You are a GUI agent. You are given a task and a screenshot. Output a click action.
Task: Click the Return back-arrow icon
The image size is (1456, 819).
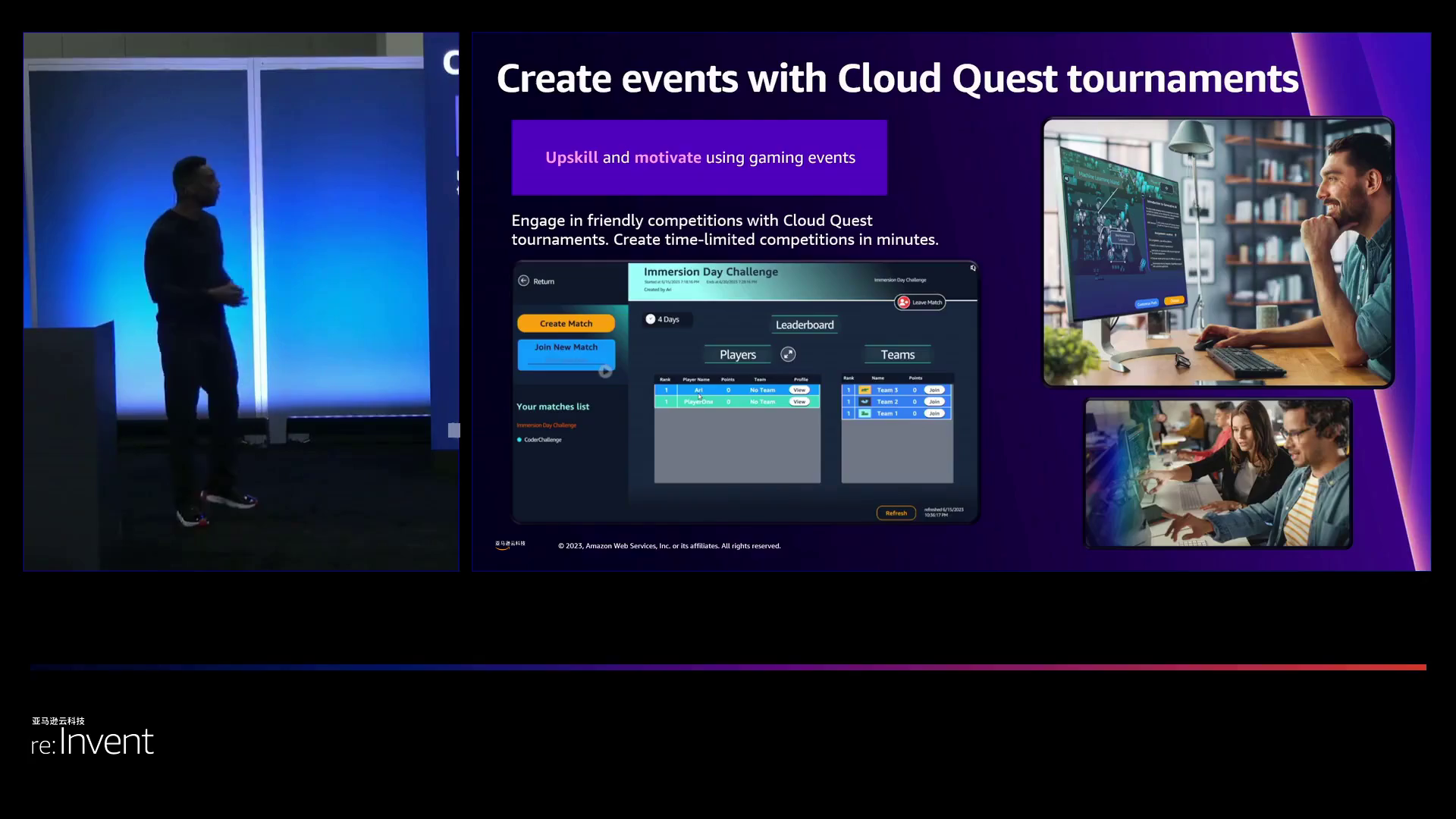click(x=523, y=281)
